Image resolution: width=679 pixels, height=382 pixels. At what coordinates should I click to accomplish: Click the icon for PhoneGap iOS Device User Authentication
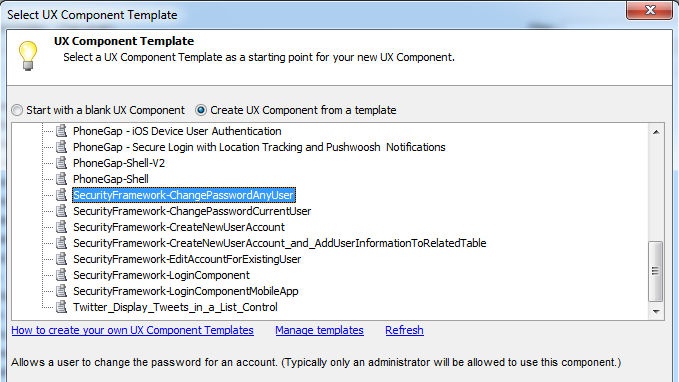[x=61, y=131]
